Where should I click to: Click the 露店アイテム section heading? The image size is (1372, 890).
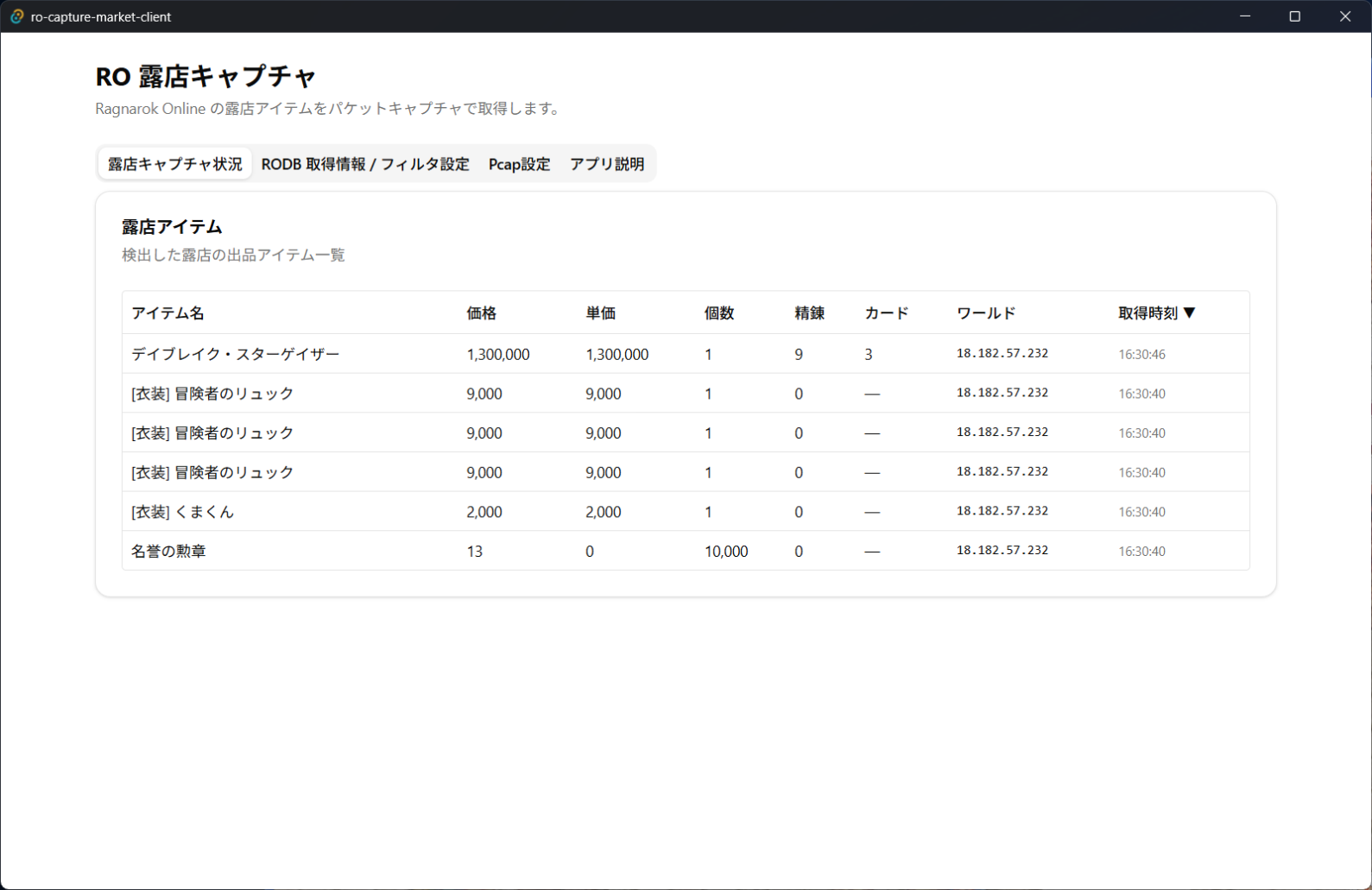pos(172,227)
